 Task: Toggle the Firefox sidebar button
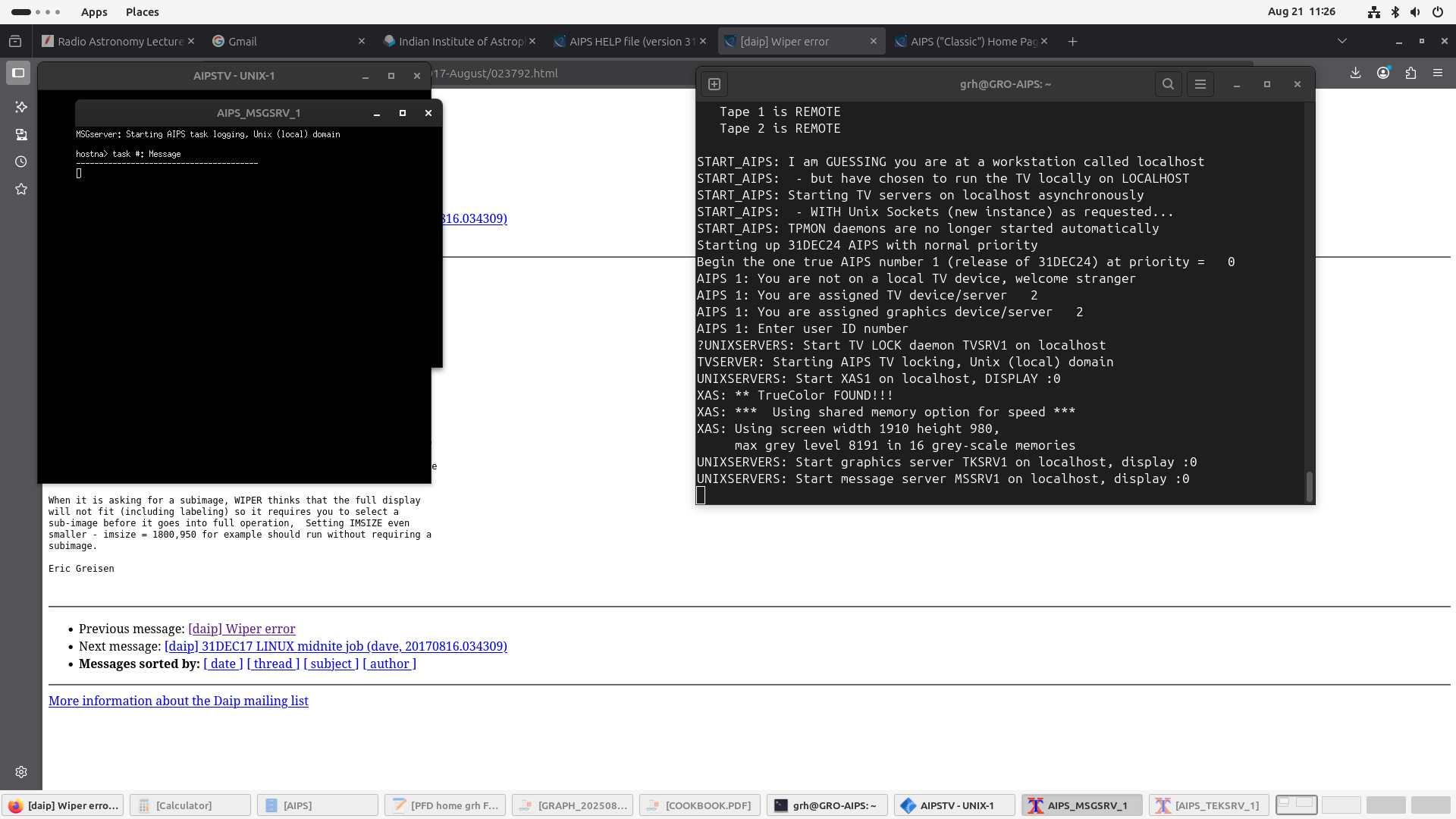coord(18,73)
